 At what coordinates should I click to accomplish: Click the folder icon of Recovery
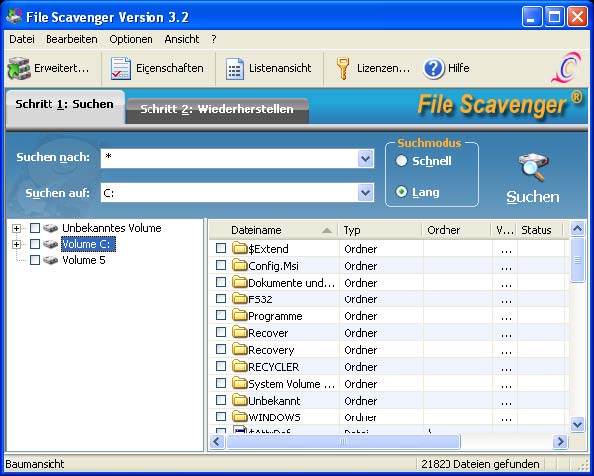[239, 350]
